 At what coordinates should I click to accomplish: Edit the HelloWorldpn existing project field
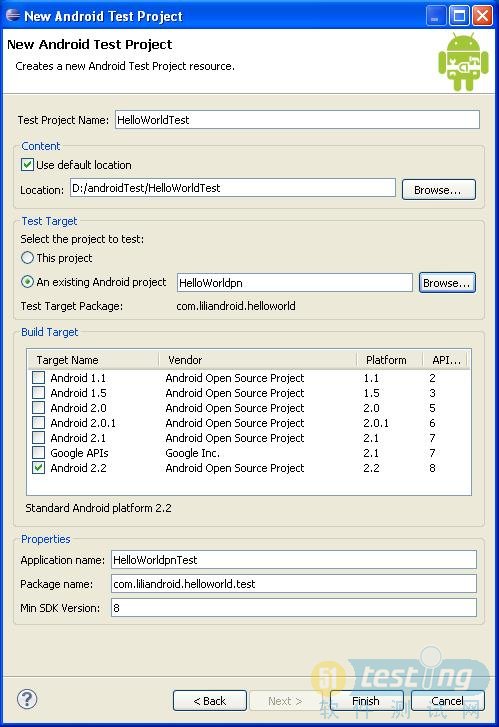point(294,282)
